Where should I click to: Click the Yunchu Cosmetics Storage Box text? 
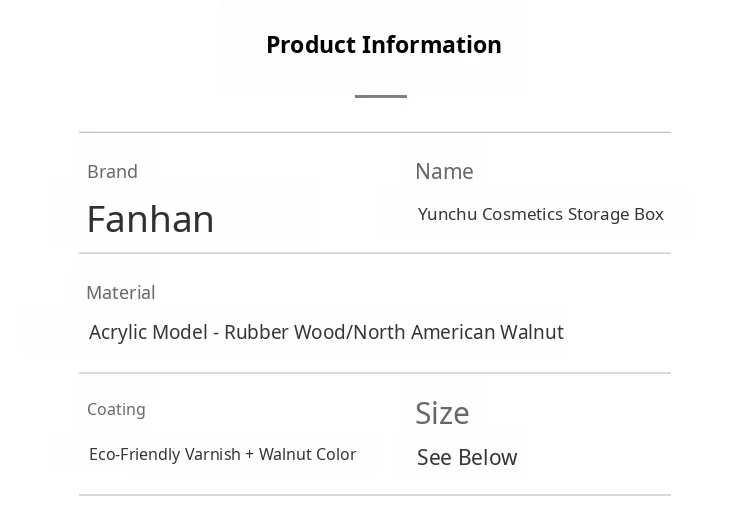pyautogui.click(x=540, y=214)
